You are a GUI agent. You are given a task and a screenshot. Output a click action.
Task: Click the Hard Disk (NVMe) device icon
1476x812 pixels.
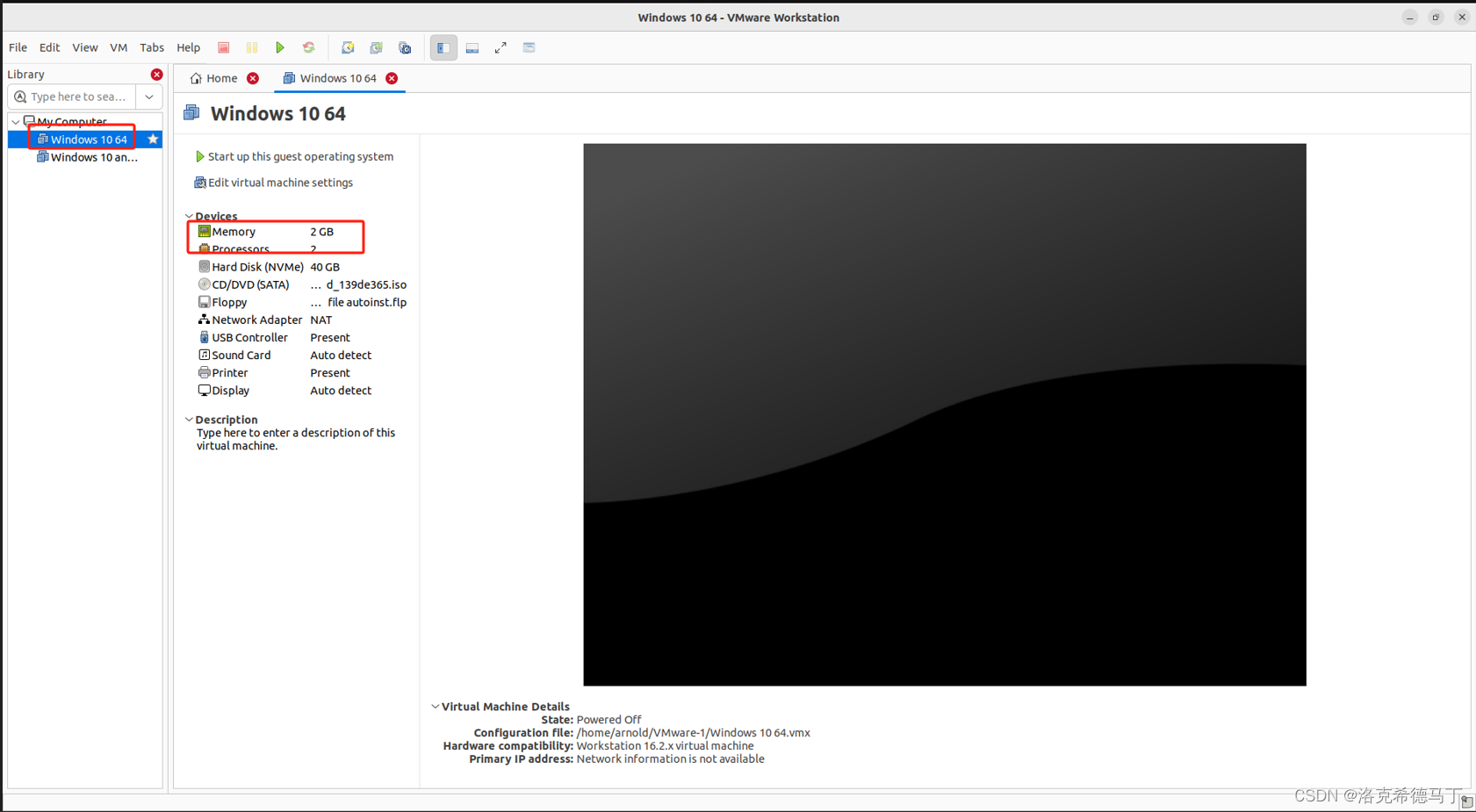click(204, 266)
